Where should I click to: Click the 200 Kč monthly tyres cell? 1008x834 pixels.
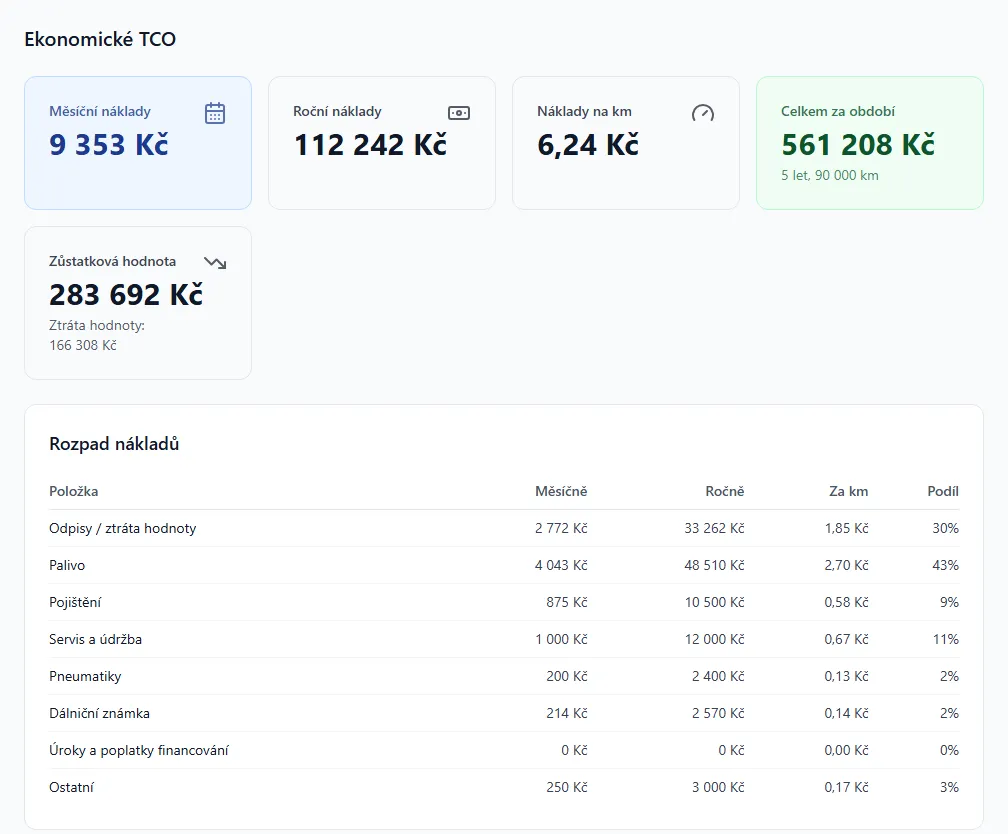566,676
